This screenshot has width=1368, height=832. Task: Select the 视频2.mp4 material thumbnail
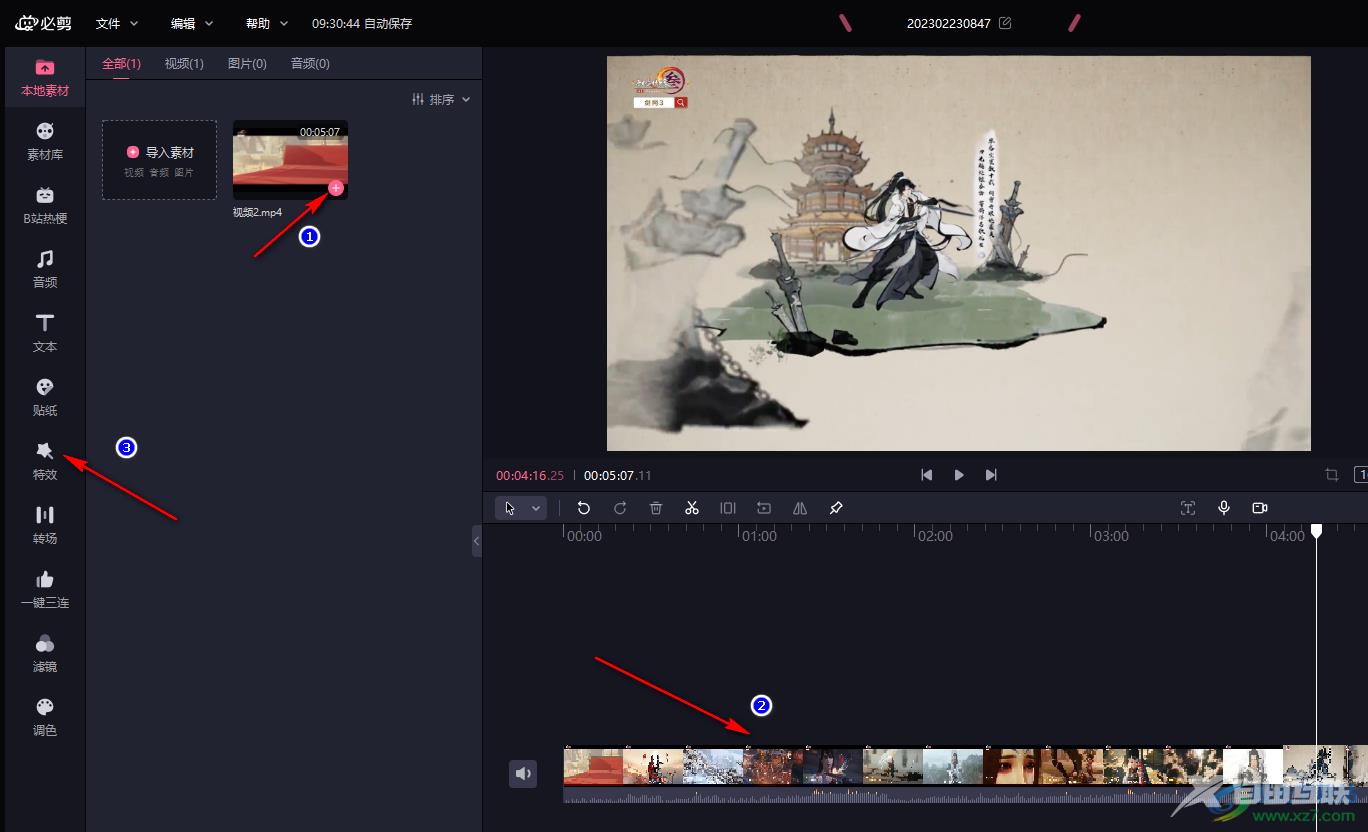click(x=290, y=160)
